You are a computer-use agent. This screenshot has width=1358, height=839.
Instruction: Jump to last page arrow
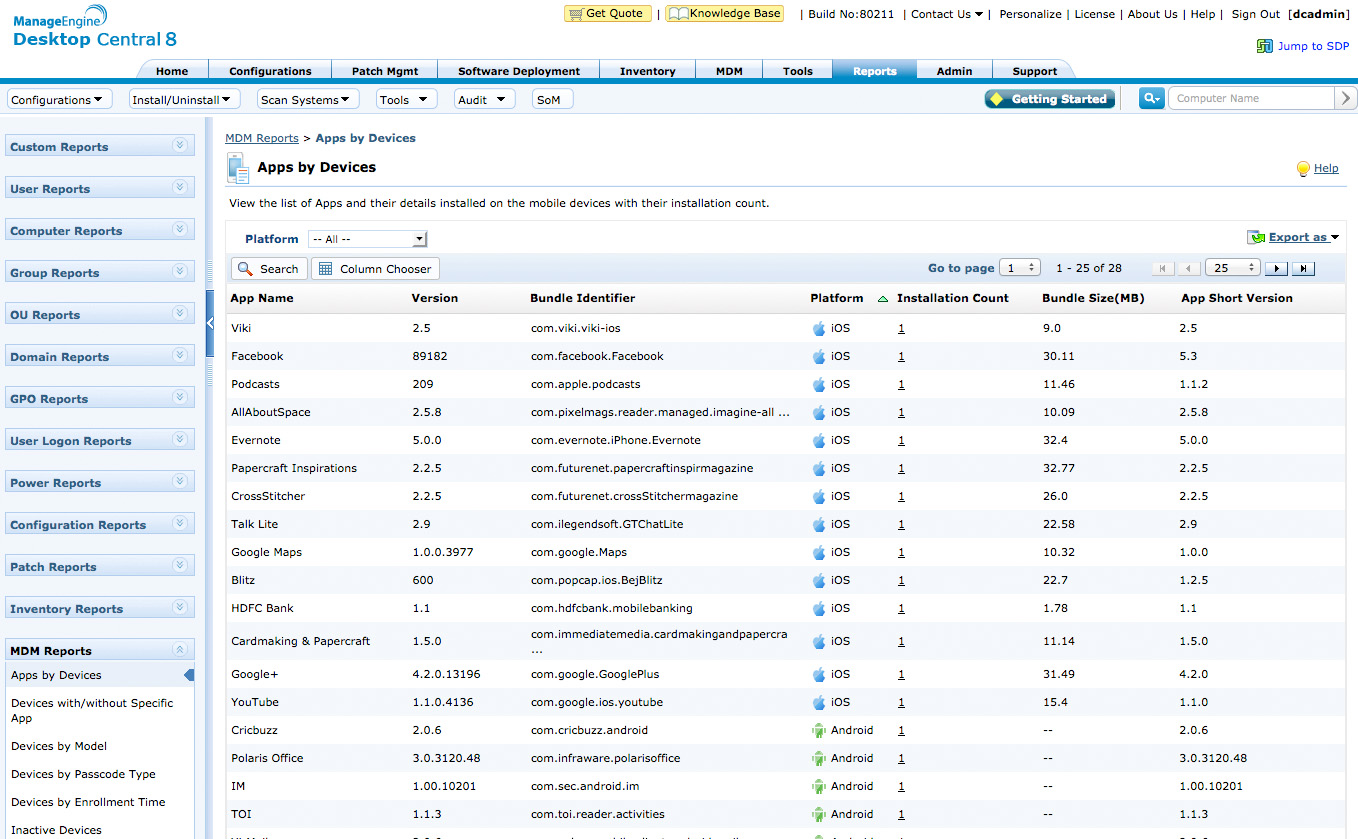click(1303, 269)
